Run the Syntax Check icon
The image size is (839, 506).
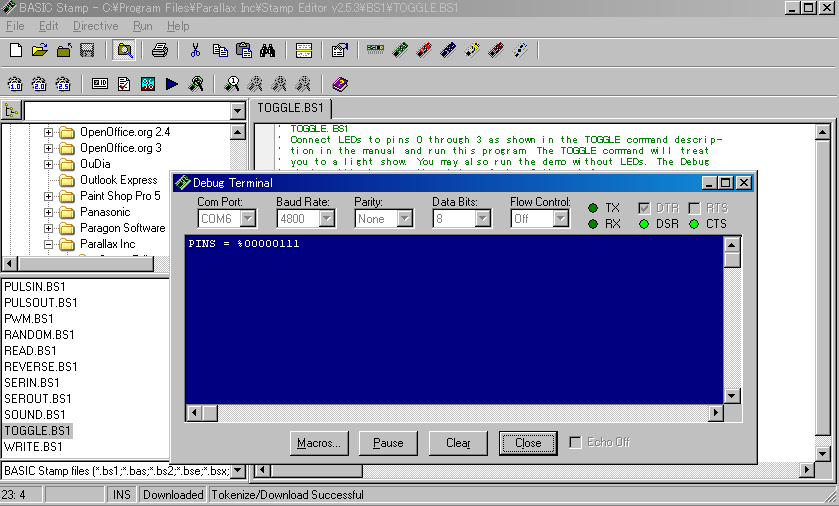124,84
